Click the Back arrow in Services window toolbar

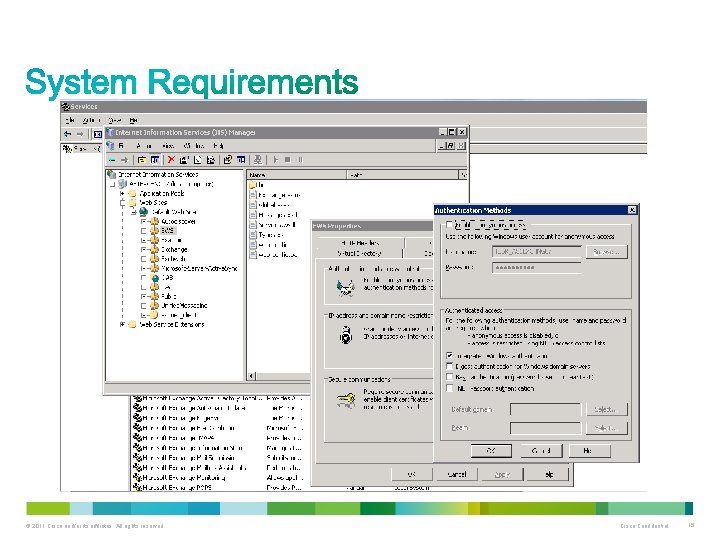click(68, 134)
